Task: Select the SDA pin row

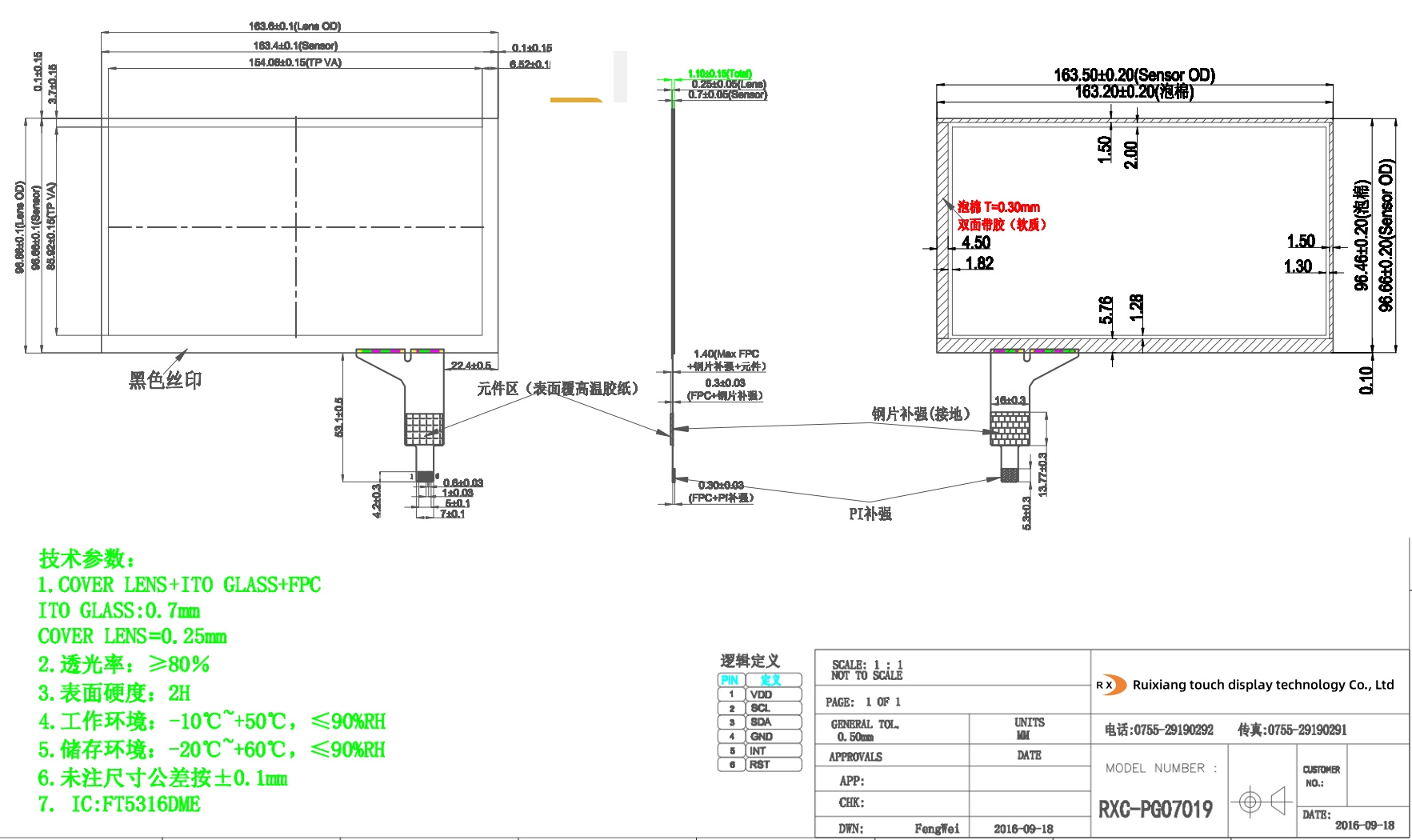Action: point(759,722)
